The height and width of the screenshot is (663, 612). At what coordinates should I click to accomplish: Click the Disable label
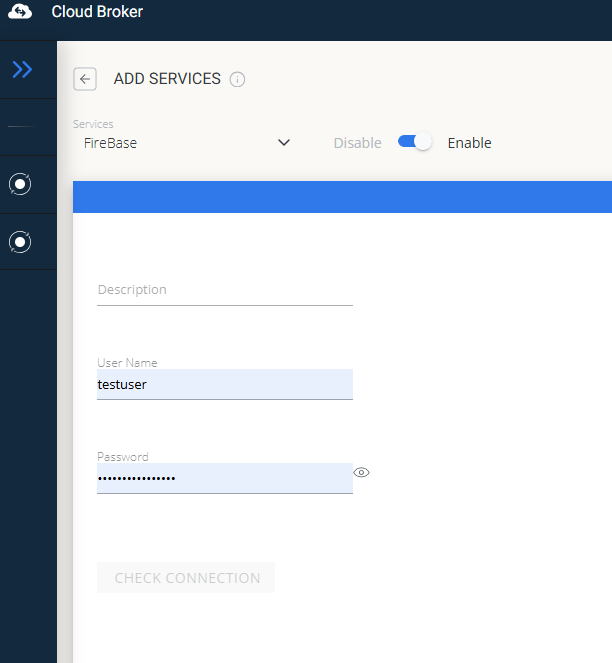coord(357,143)
